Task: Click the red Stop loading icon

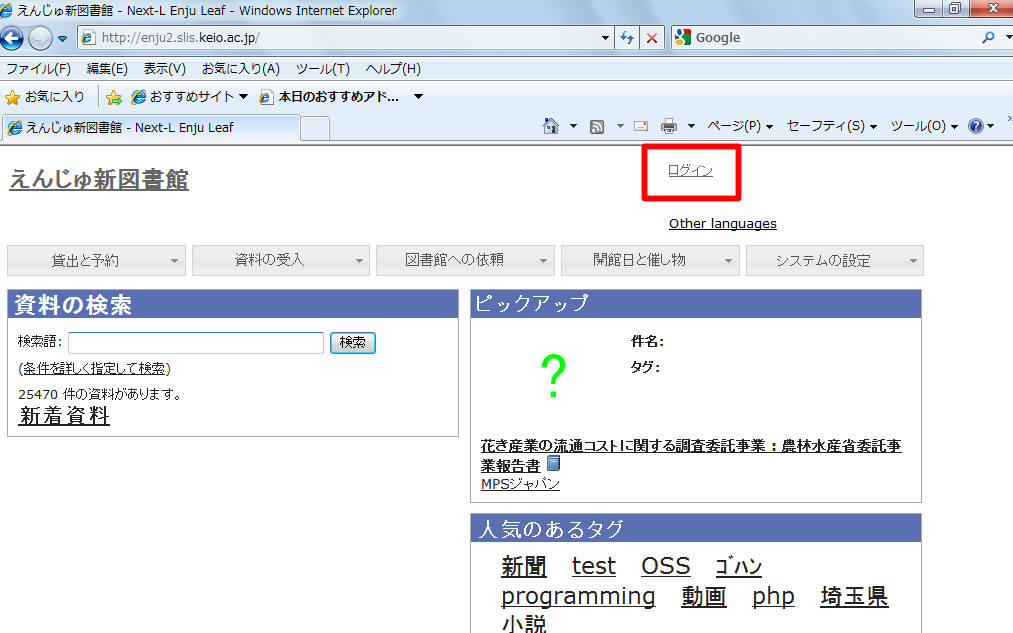Action: point(652,38)
